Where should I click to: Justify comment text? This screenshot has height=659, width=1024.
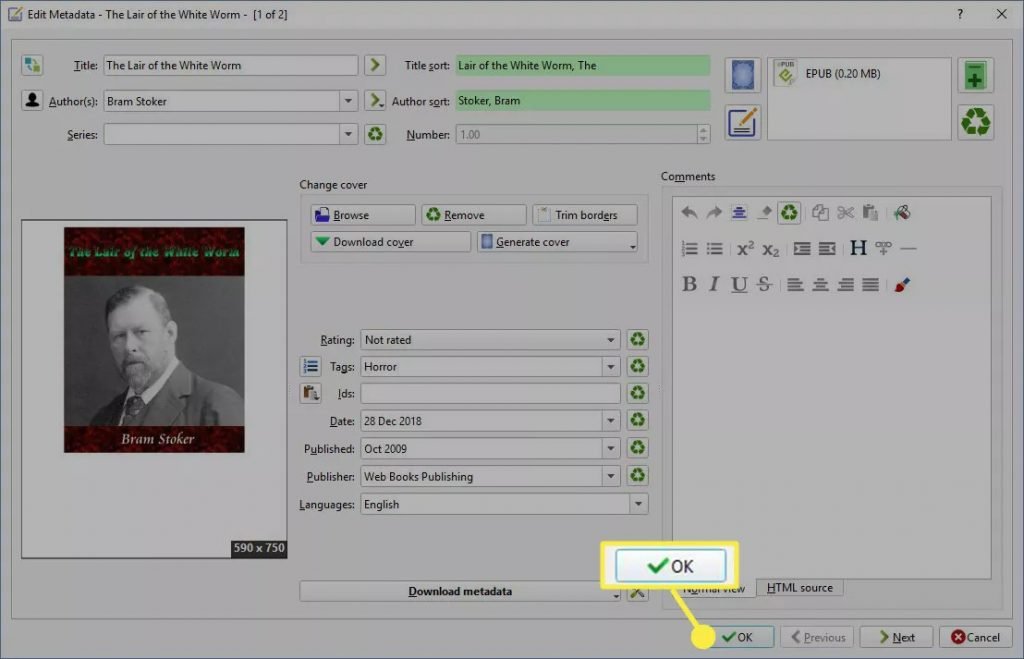[870, 284]
